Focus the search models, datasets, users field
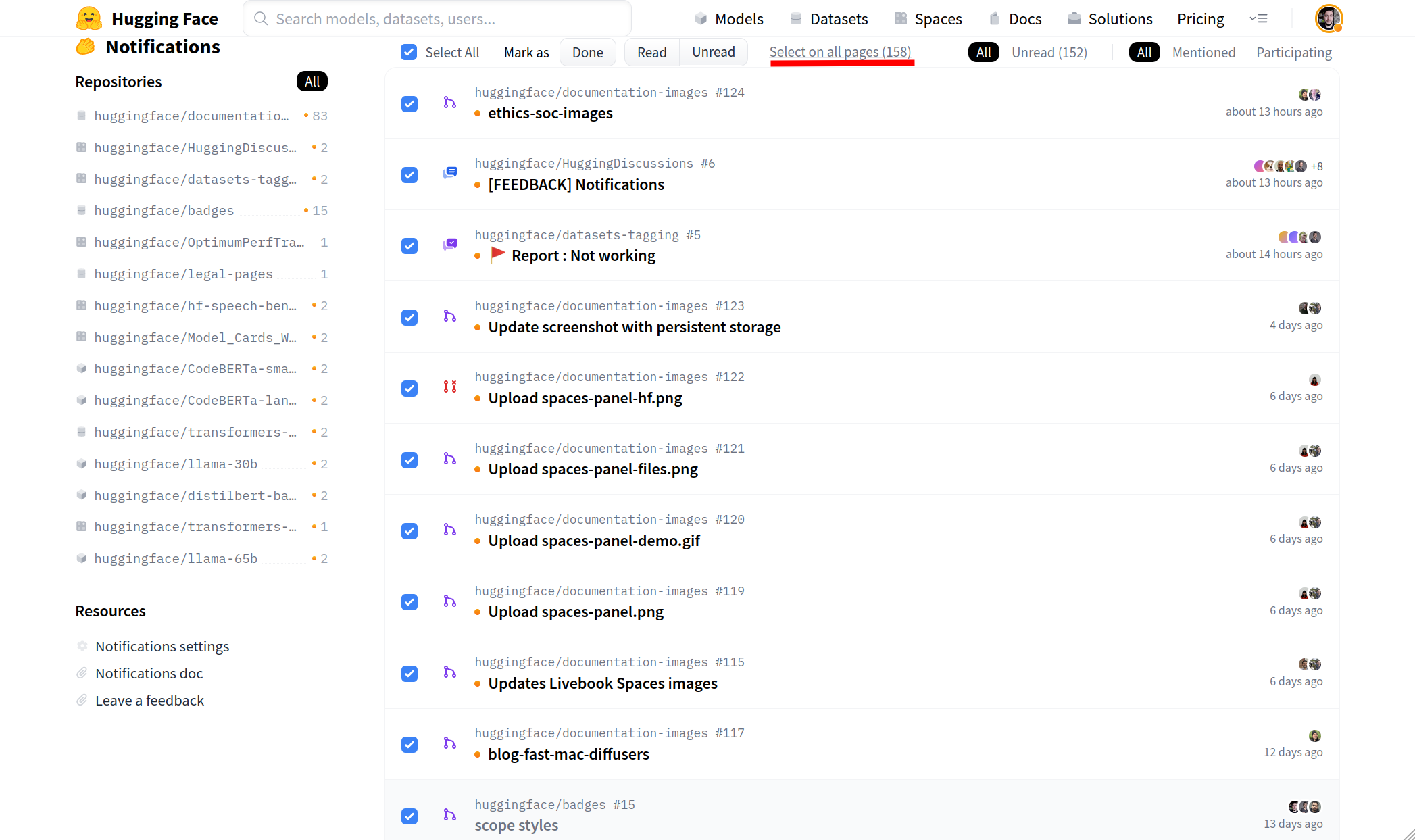 pos(437,19)
